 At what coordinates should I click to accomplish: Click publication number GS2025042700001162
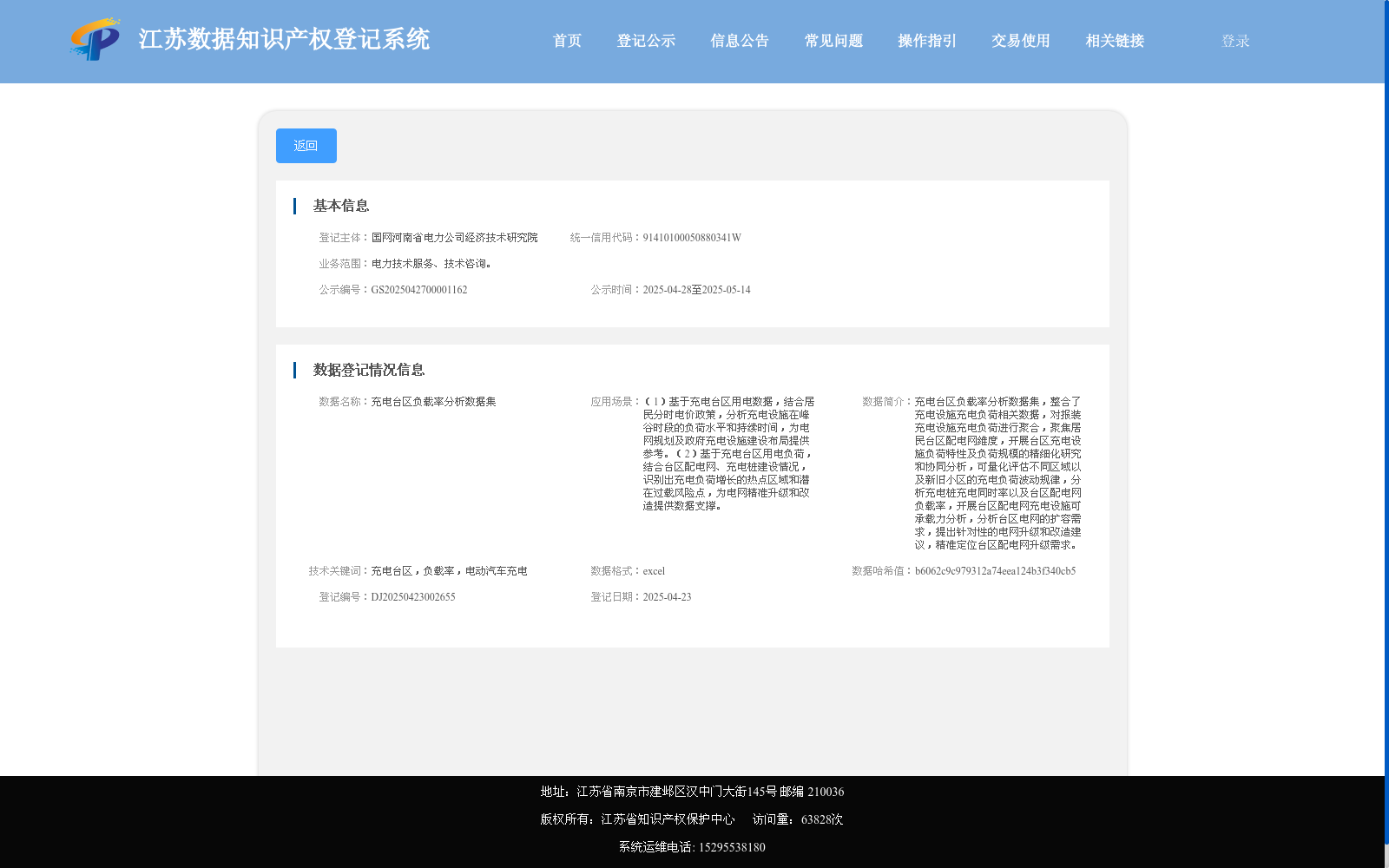(x=419, y=290)
